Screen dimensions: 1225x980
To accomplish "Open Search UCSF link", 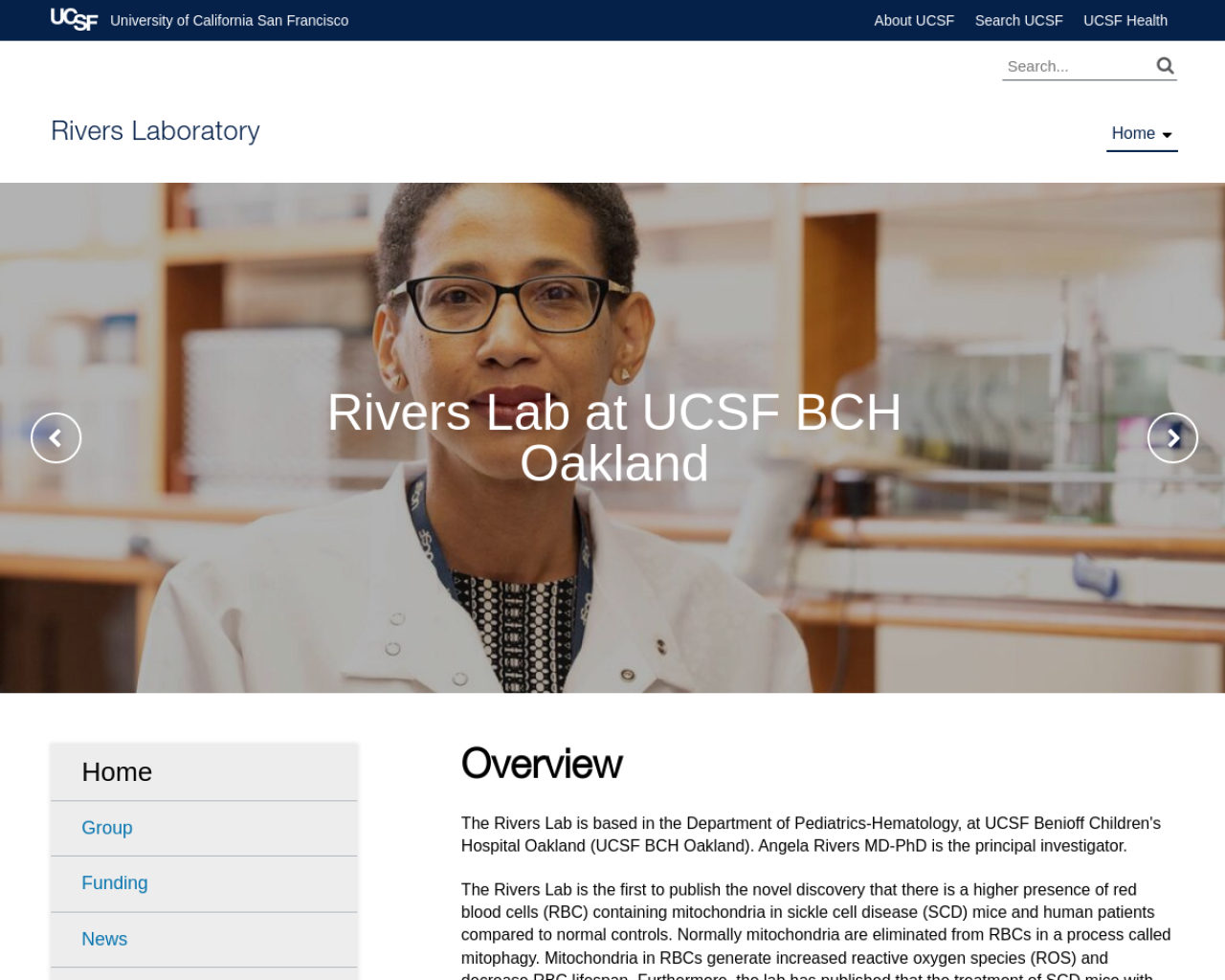I will coord(1018,20).
